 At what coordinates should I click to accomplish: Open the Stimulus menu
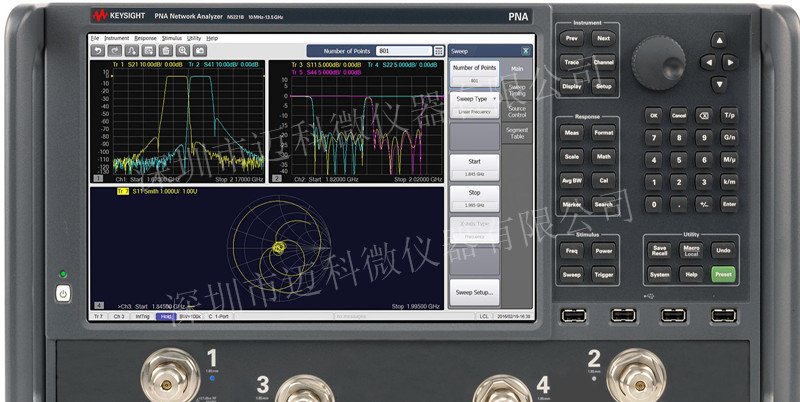click(171, 38)
